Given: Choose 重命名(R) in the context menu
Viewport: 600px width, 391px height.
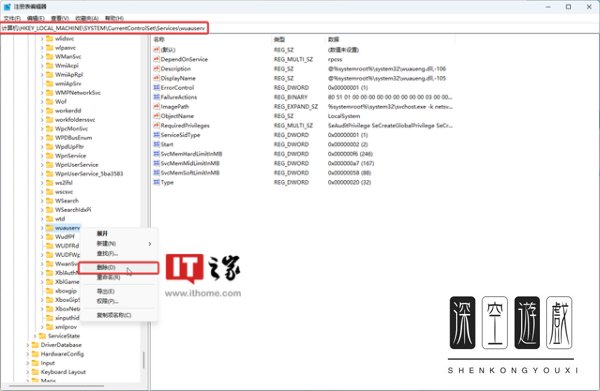Looking at the screenshot, I should pos(119,277).
